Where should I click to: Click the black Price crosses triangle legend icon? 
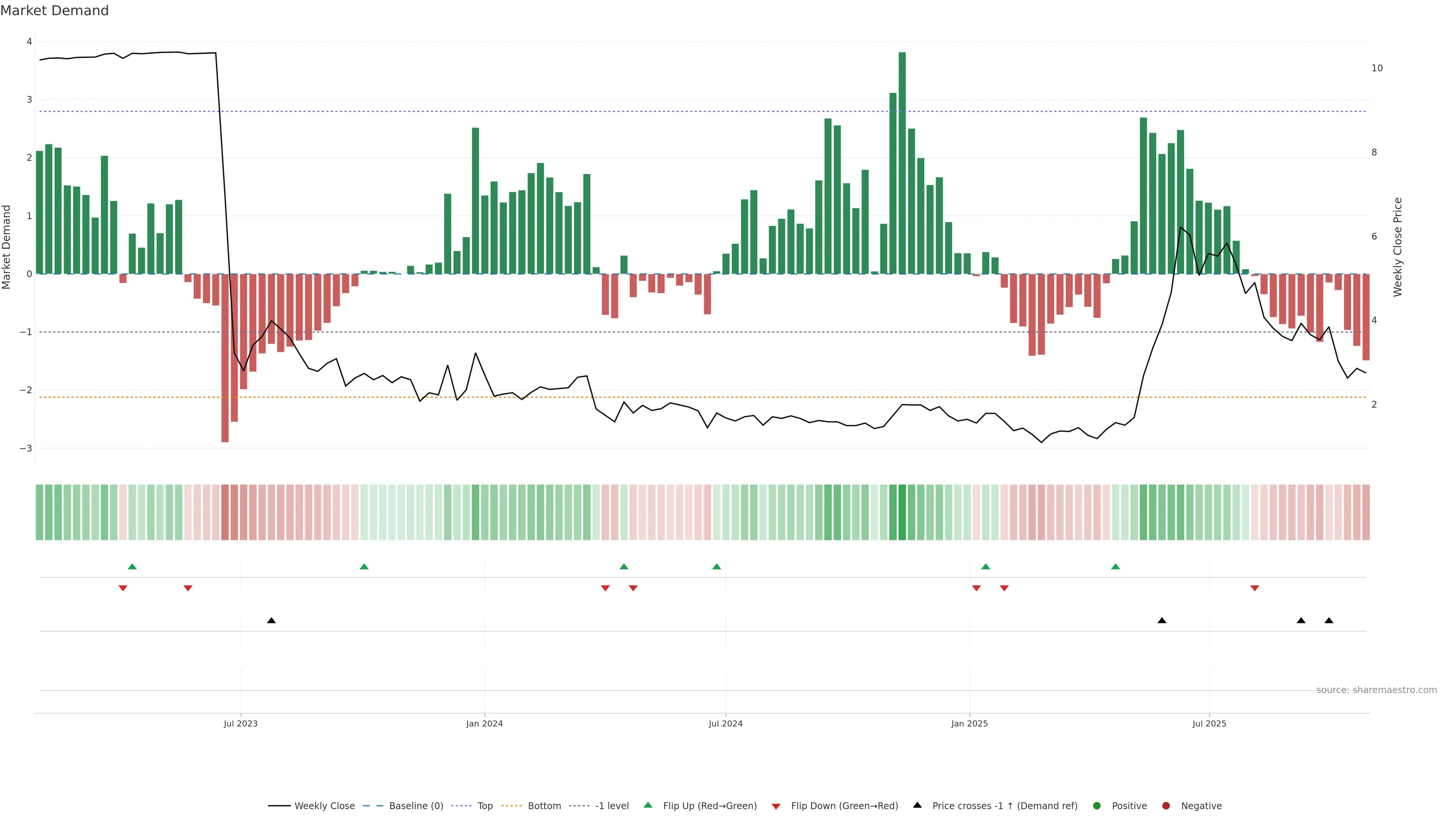point(917,805)
